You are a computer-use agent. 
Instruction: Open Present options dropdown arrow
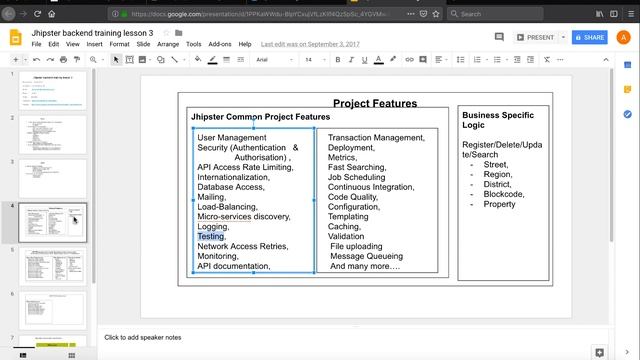[x=563, y=37]
